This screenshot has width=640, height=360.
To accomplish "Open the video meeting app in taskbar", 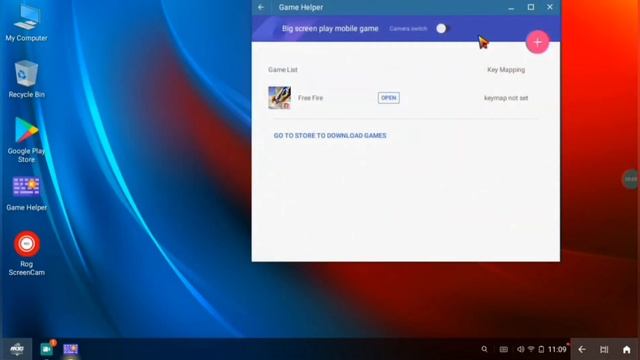I will [x=47, y=349].
